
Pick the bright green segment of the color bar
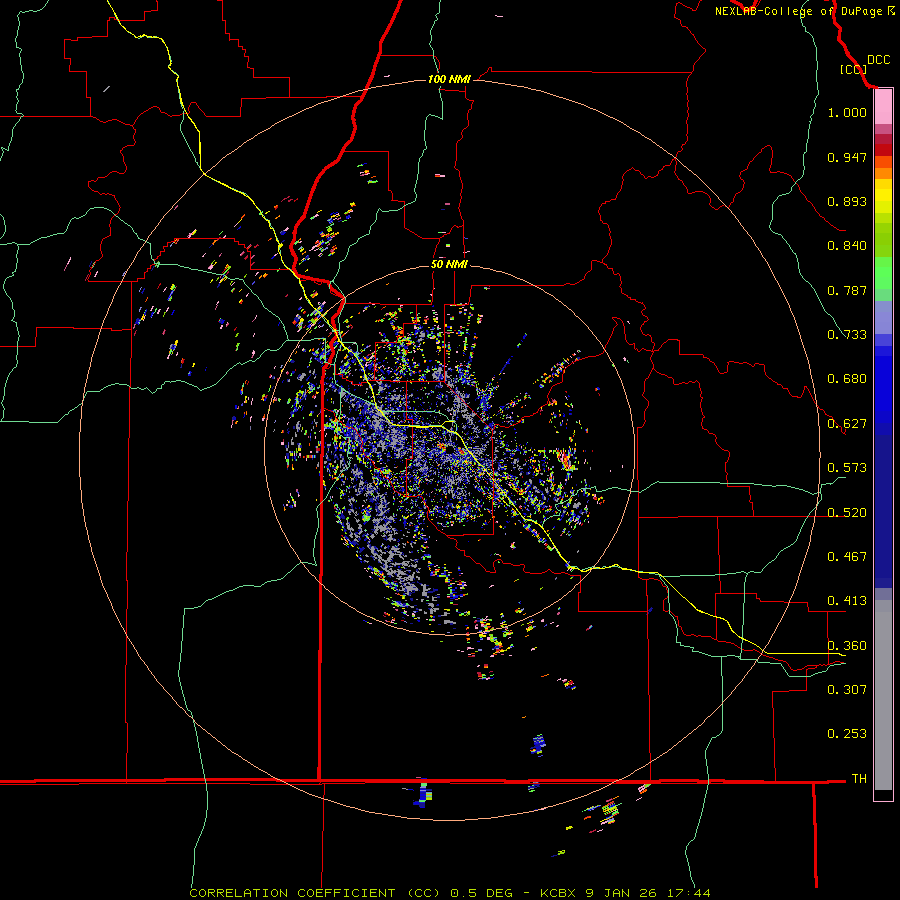tap(883, 273)
